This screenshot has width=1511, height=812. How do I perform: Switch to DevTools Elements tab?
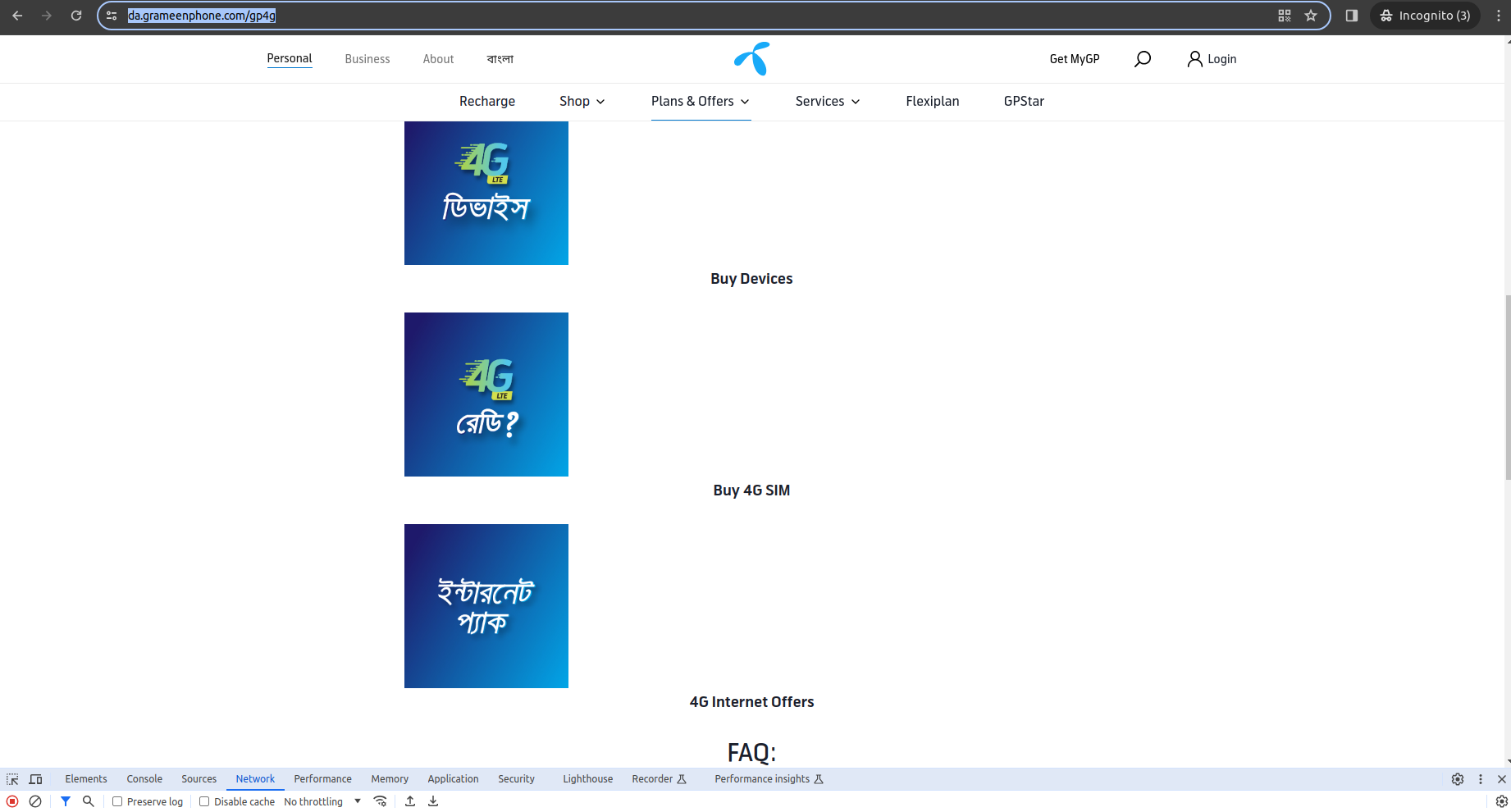pos(86,779)
